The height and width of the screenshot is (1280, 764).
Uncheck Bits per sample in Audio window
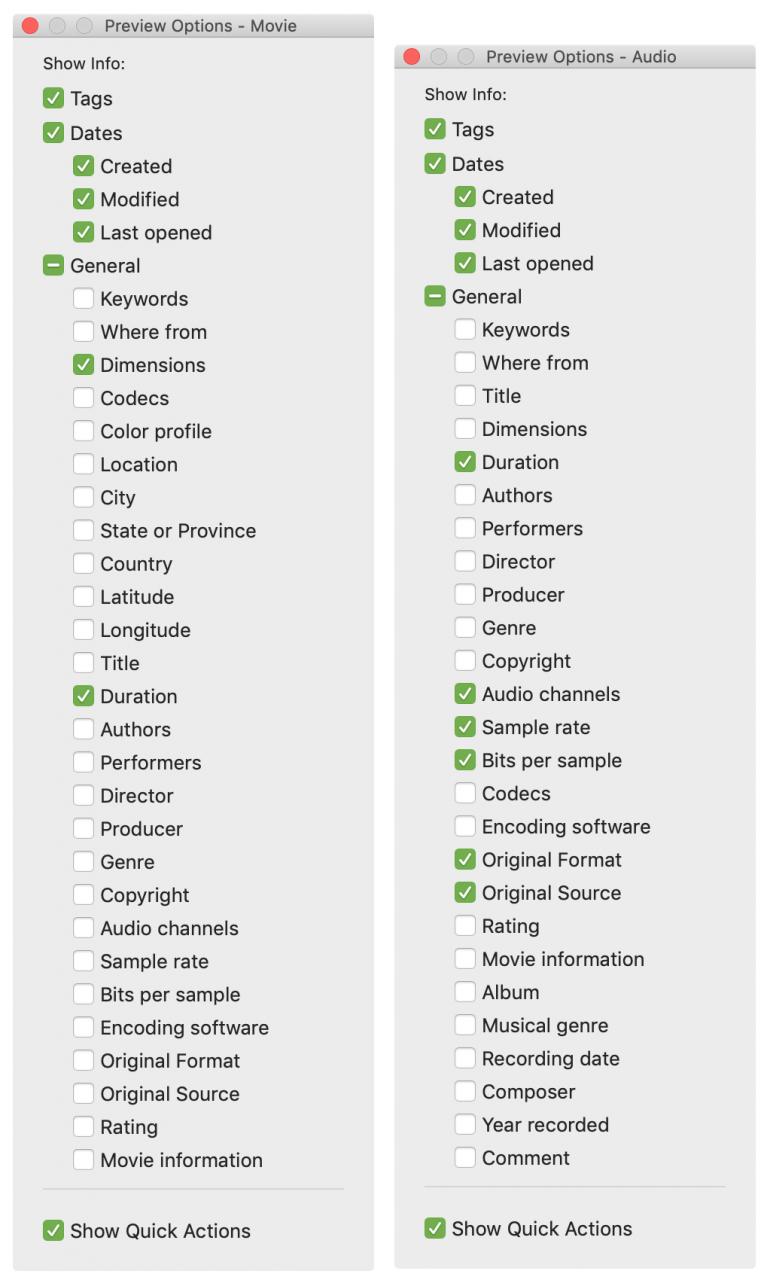click(466, 760)
